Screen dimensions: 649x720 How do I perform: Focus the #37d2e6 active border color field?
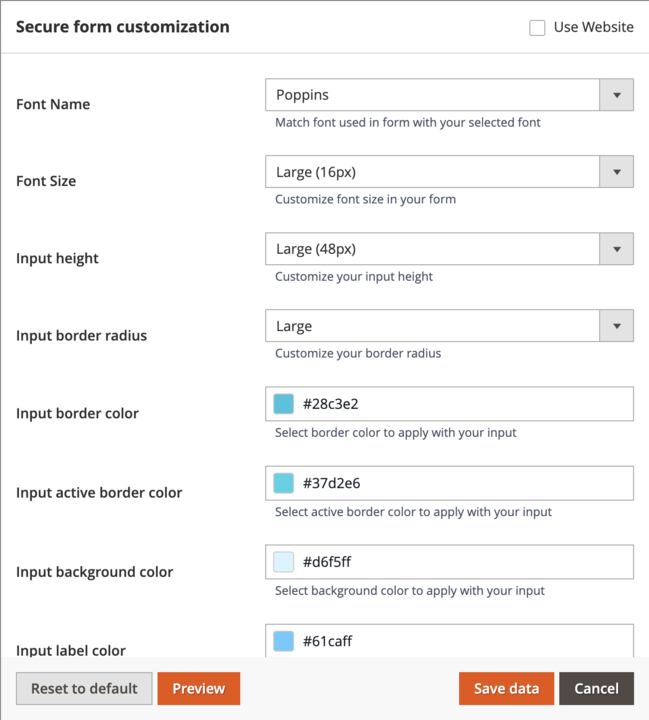coord(460,483)
